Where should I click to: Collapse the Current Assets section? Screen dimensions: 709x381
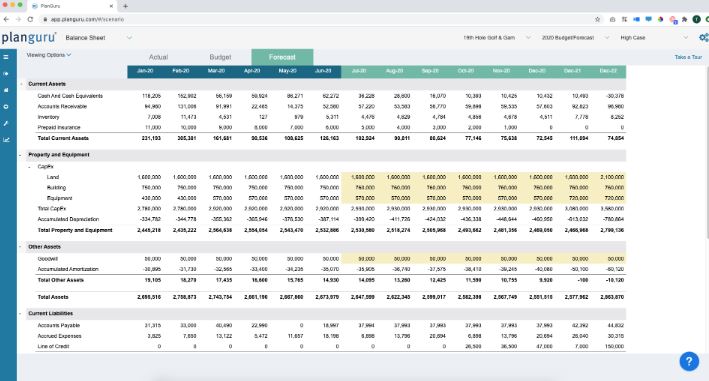(x=21, y=84)
